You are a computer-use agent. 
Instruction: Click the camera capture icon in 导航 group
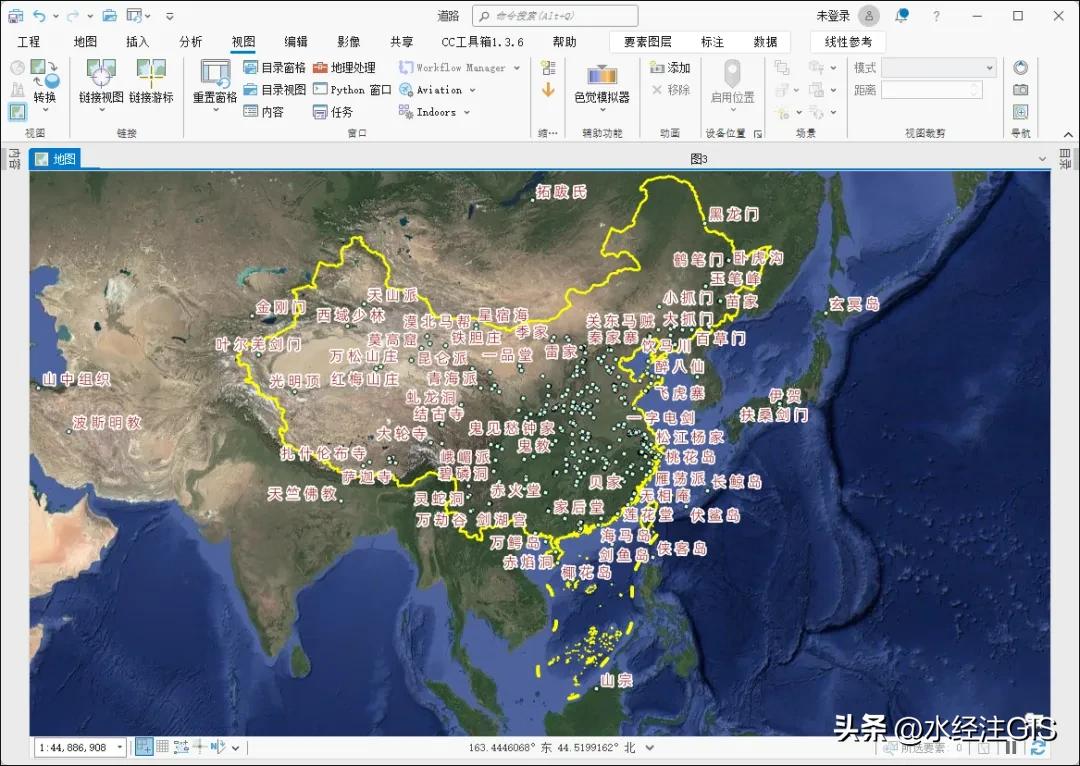[x=1021, y=89]
